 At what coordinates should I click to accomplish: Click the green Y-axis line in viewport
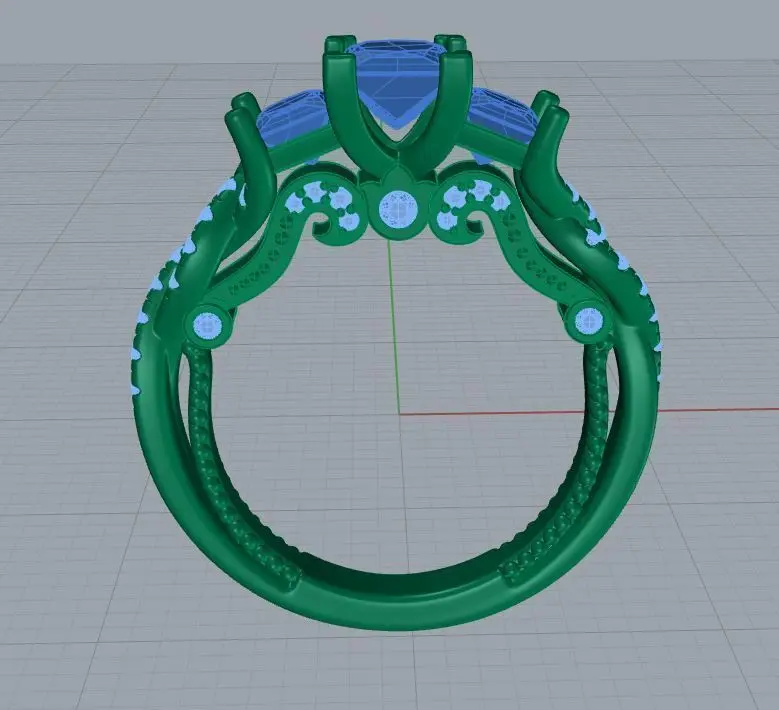point(394,325)
